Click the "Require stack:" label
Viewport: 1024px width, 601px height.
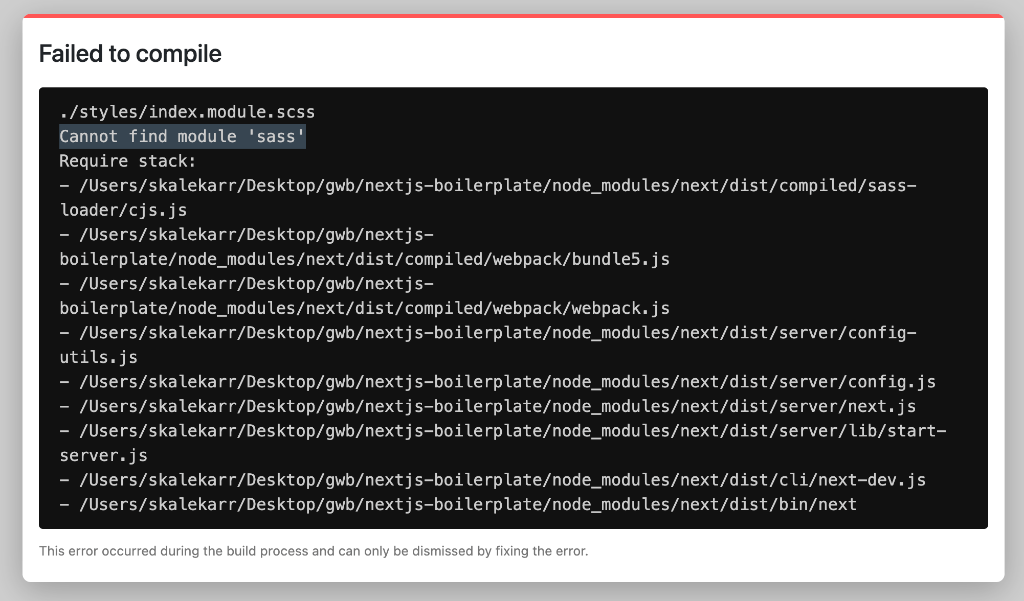[x=128, y=161]
